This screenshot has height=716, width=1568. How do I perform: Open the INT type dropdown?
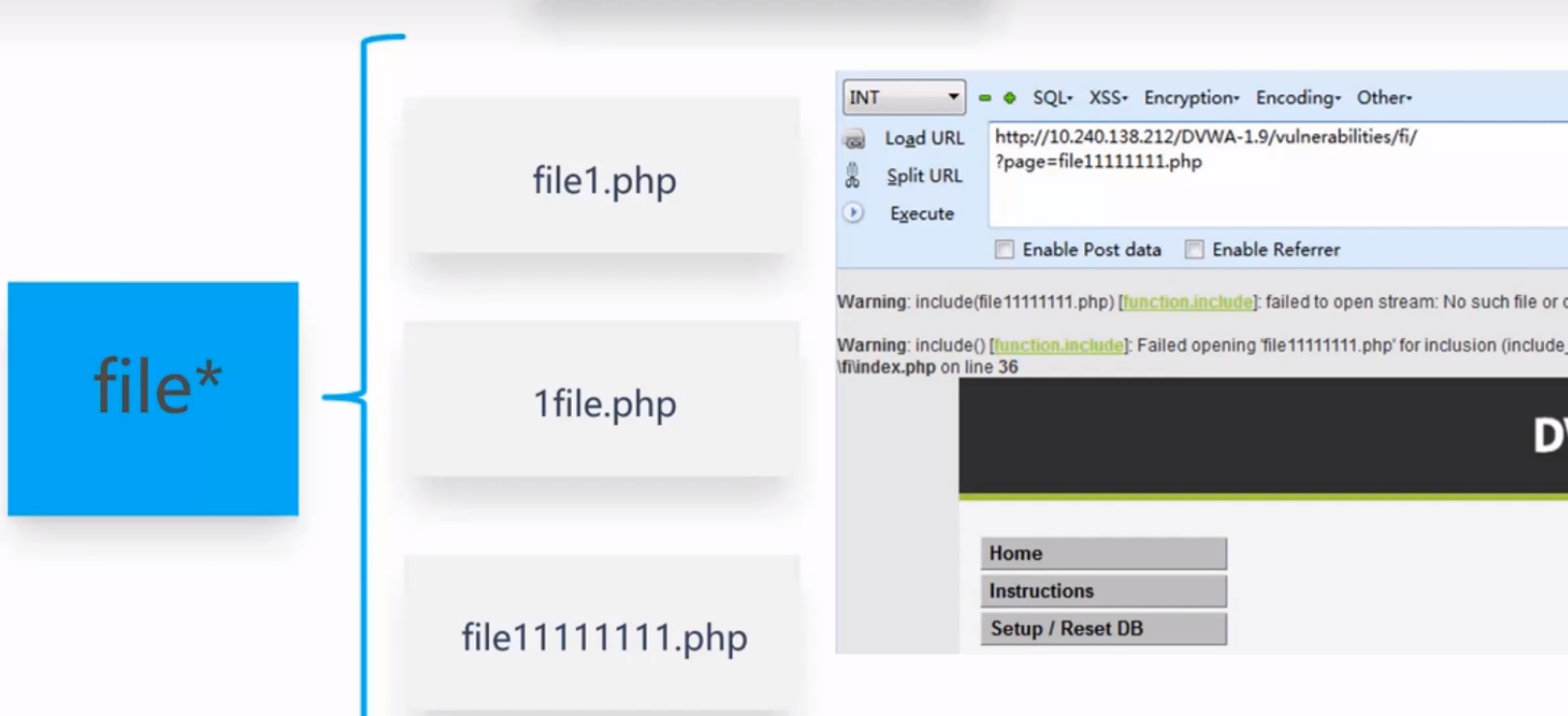click(x=903, y=98)
